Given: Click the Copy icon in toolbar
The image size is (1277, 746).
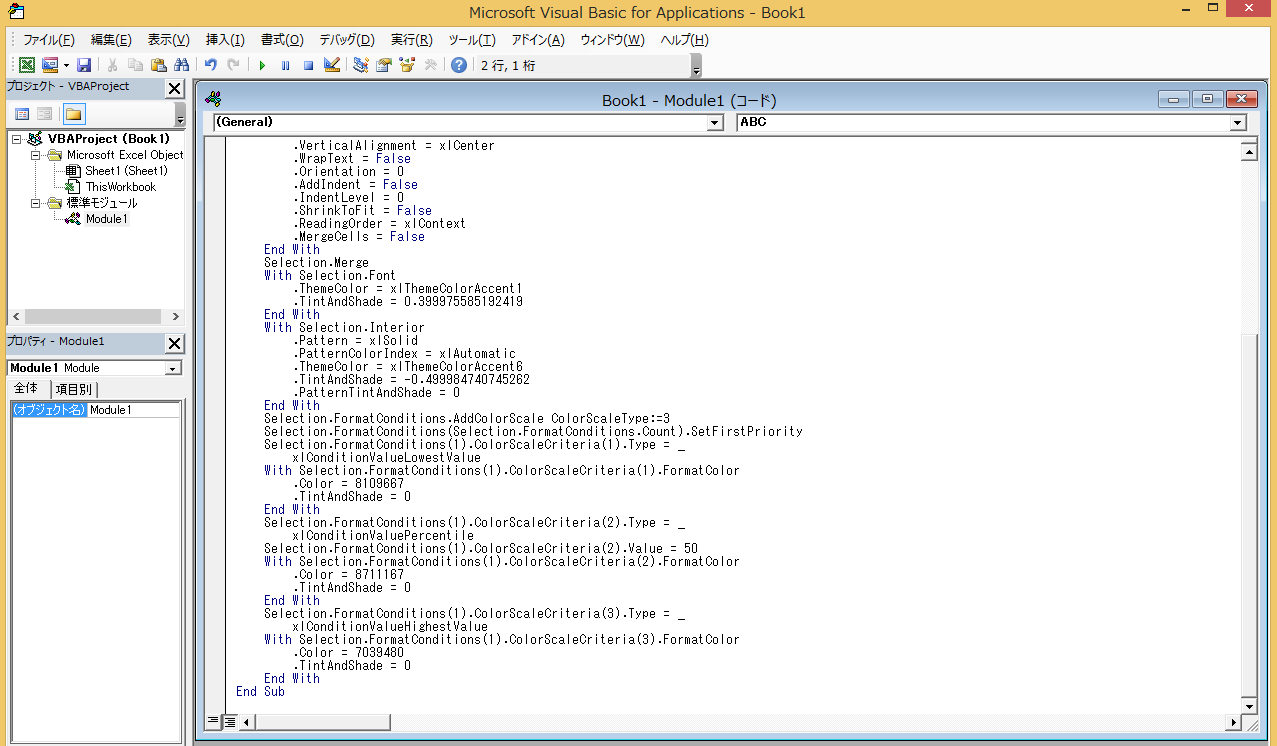Looking at the screenshot, I should (136, 65).
